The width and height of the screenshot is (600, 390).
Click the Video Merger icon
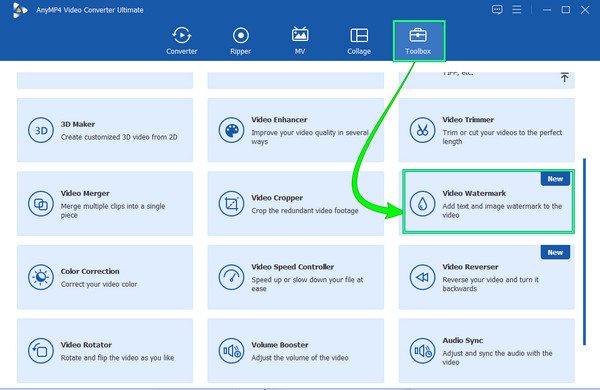pyautogui.click(x=41, y=204)
